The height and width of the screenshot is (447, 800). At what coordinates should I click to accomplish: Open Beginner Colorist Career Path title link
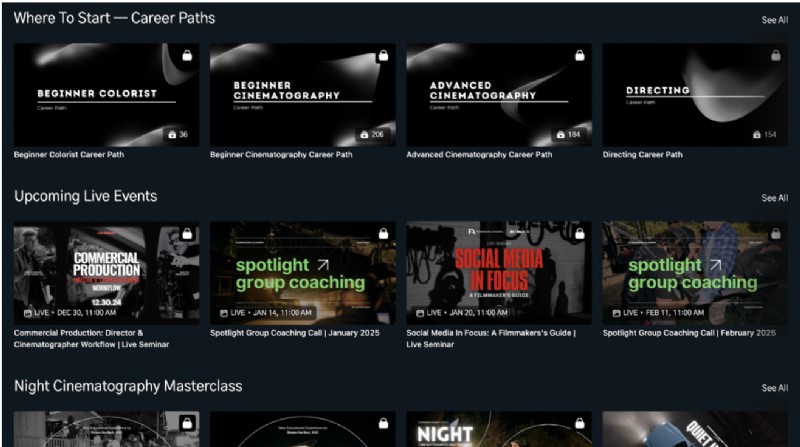tap(69, 155)
